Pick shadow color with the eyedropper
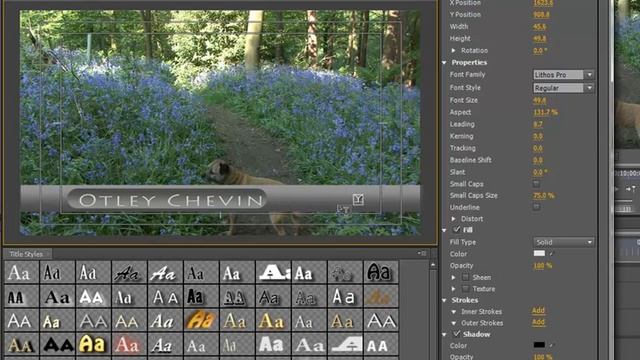The image size is (640, 360). tap(551, 345)
